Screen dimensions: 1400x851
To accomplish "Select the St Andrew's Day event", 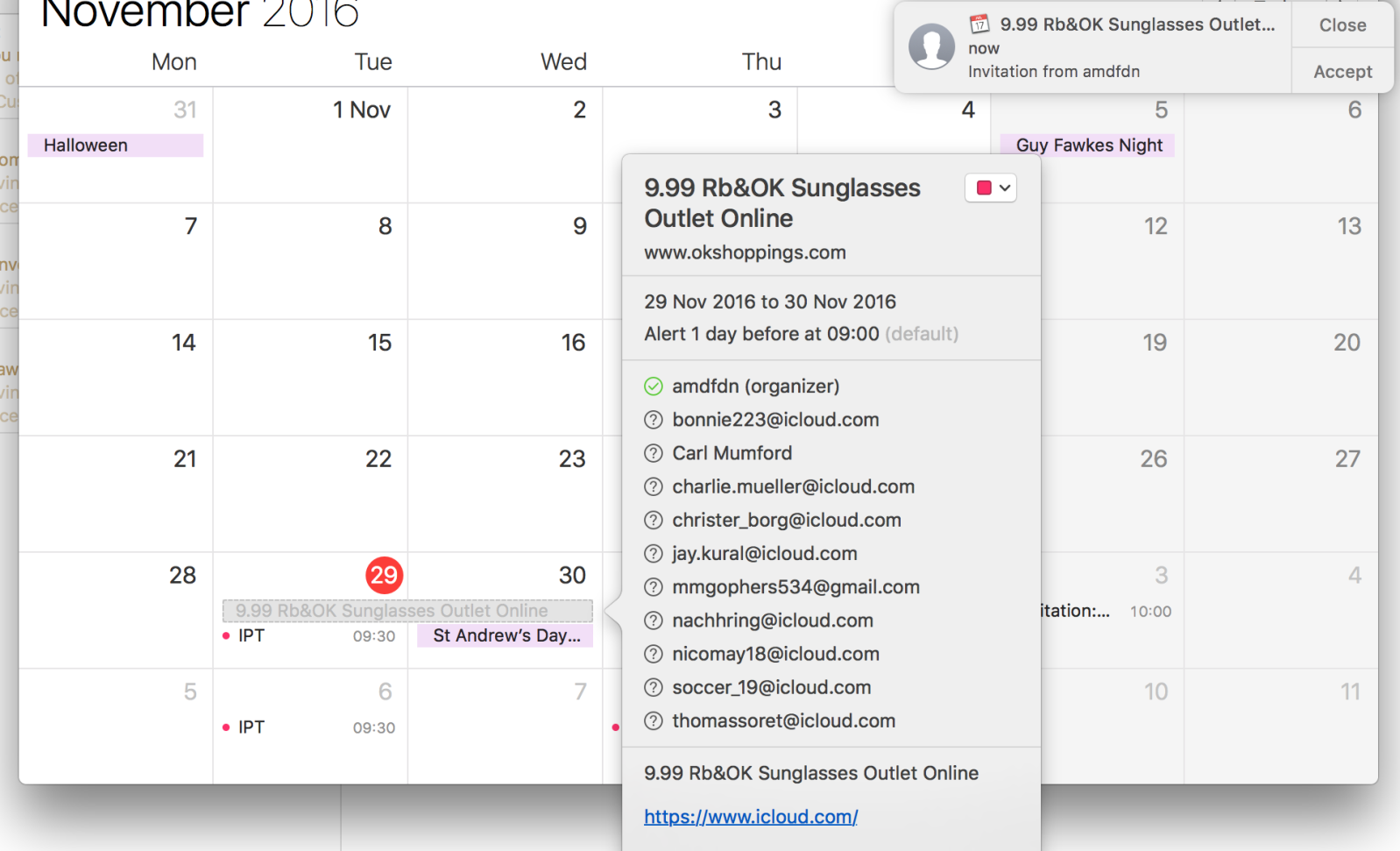I will point(506,635).
